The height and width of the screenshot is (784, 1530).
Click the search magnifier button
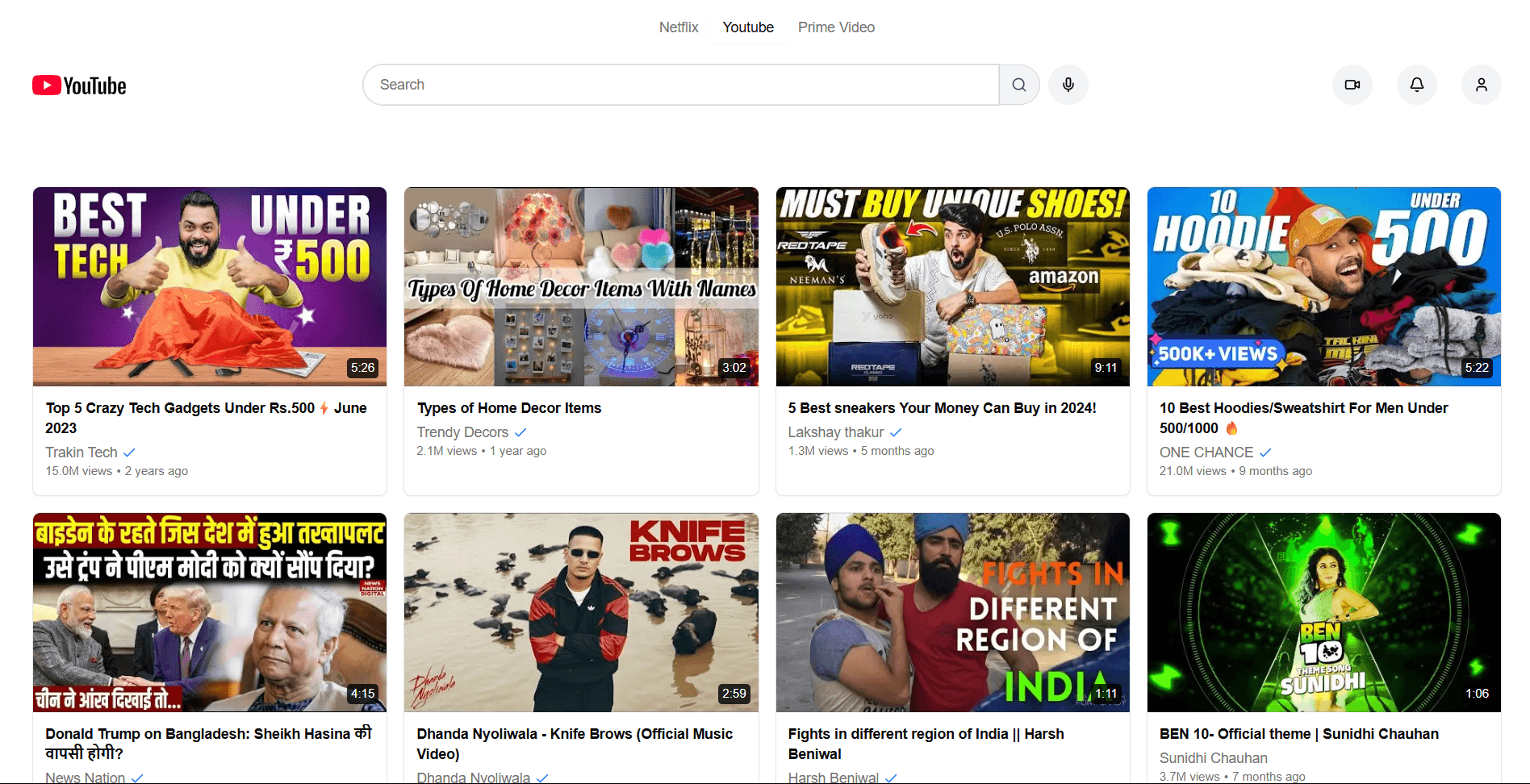pyautogui.click(x=1019, y=85)
